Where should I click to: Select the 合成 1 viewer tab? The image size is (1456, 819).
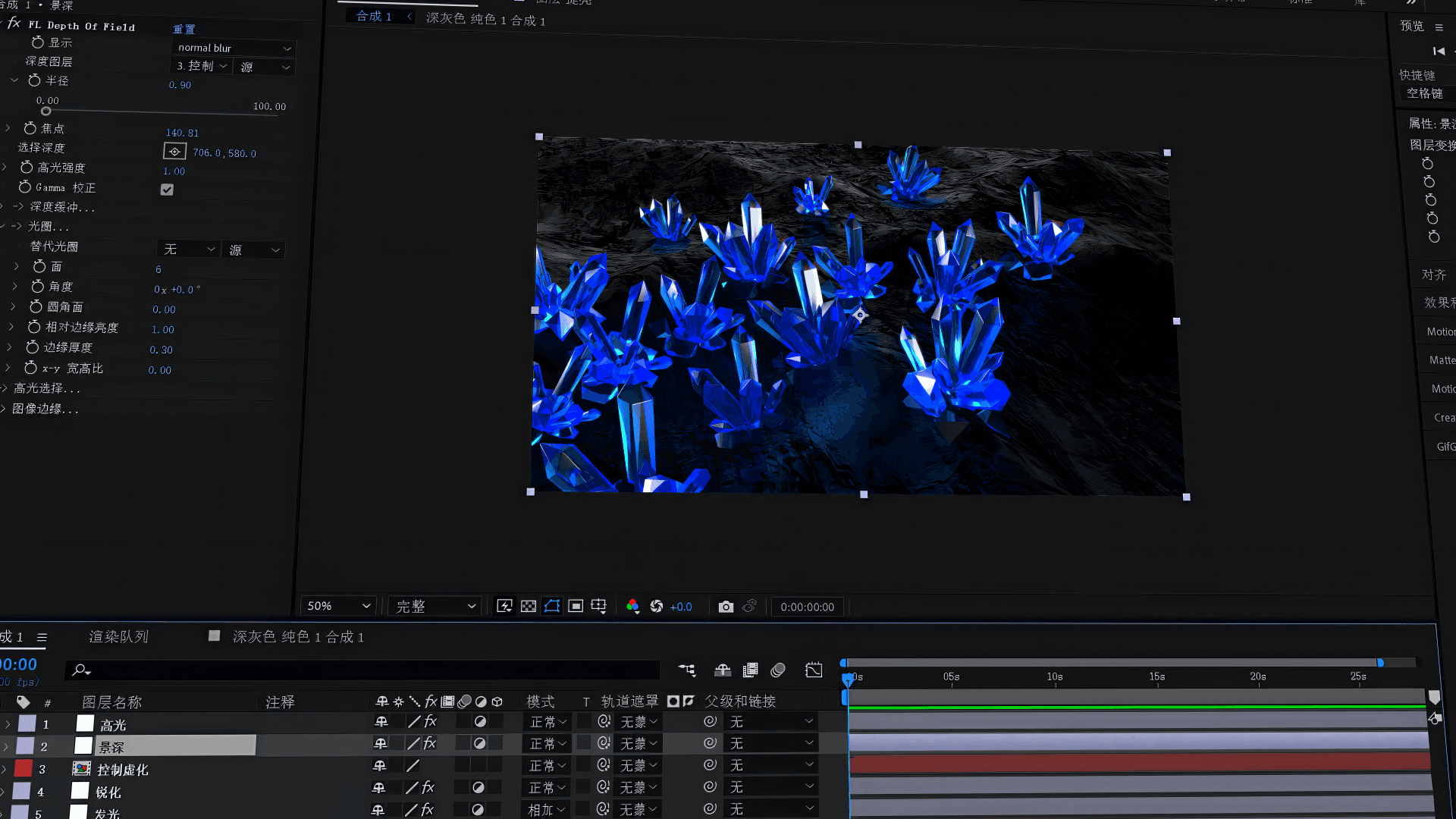(x=374, y=17)
